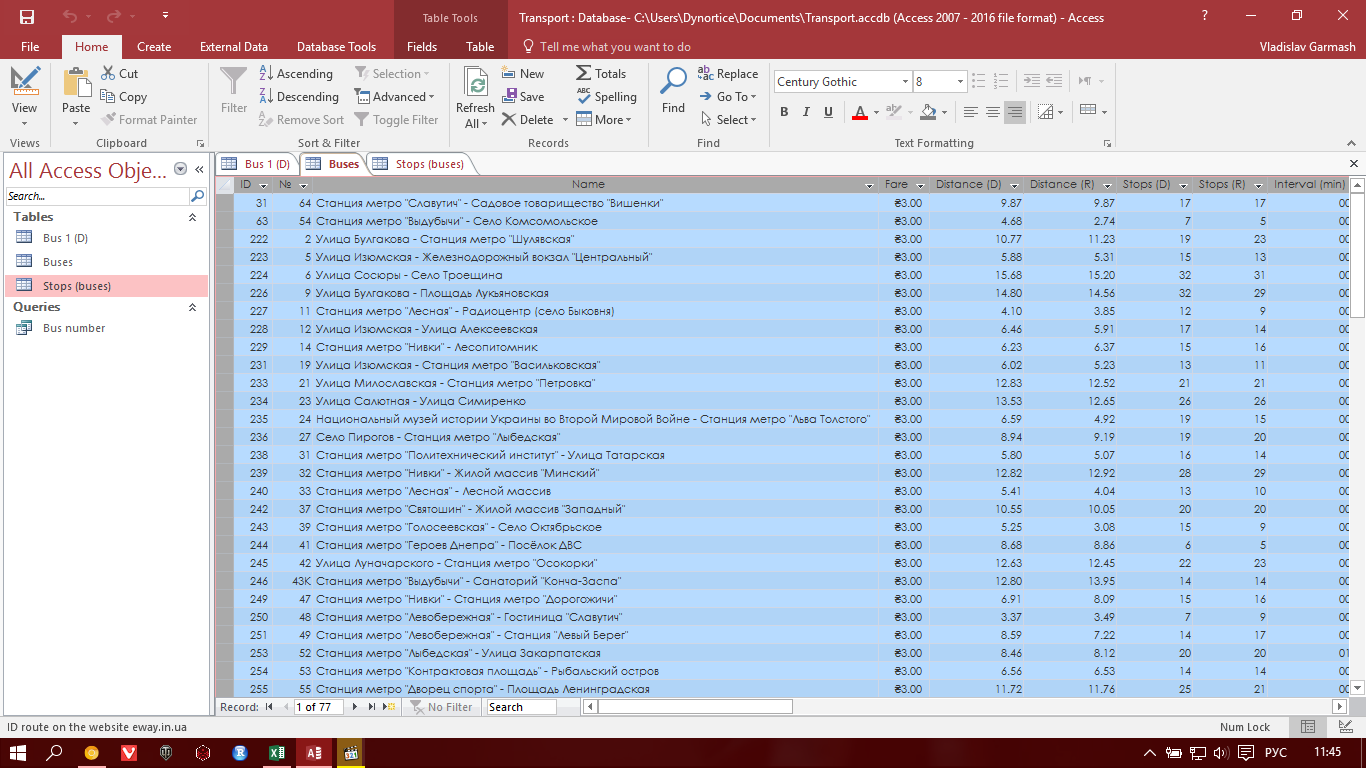Open Buses table in navigation pane

pyautogui.click(x=58, y=262)
